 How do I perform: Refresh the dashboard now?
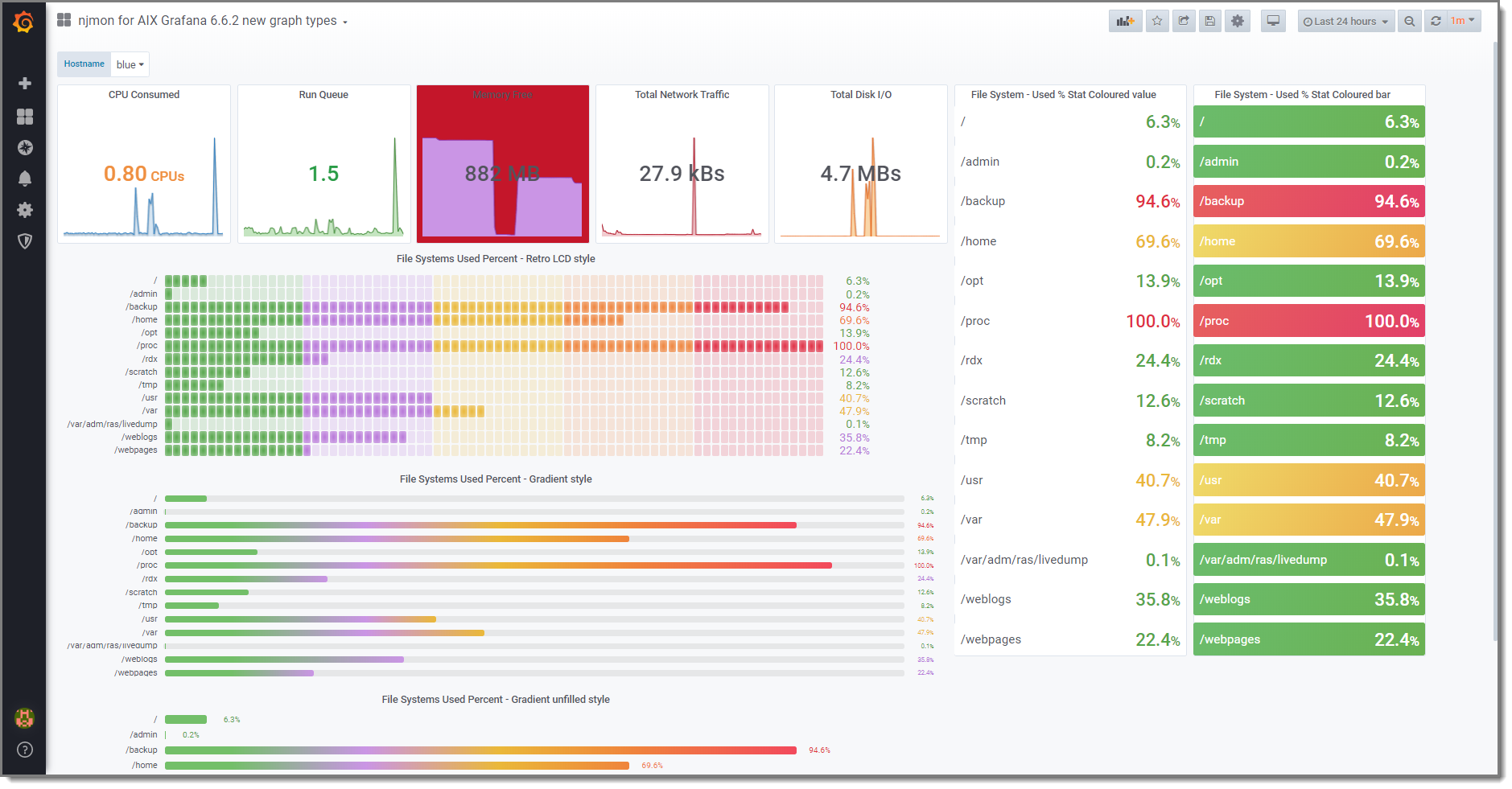(1436, 22)
